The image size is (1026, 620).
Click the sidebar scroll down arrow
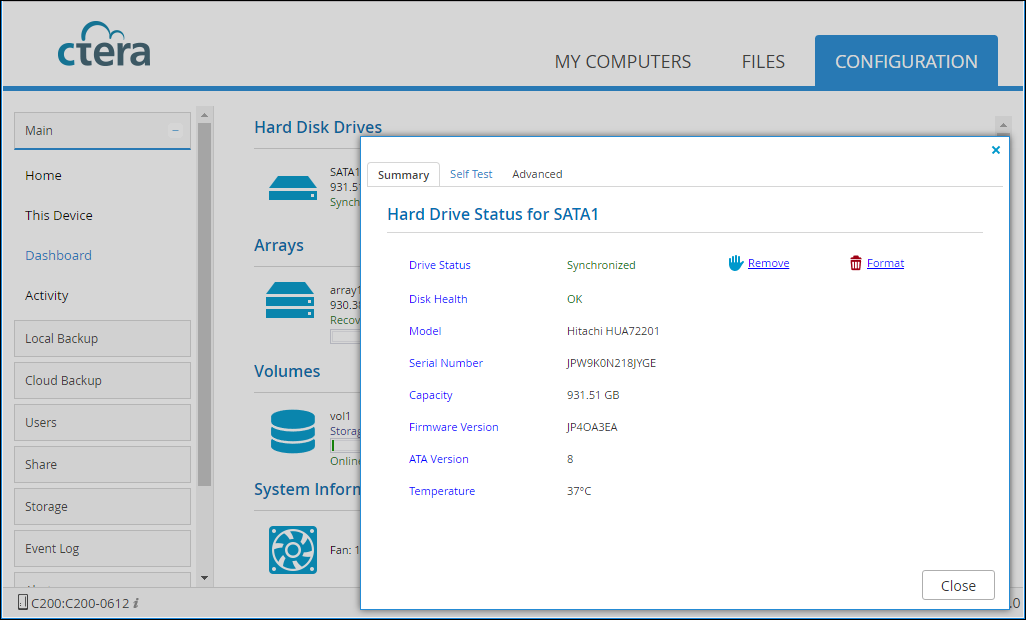[204, 578]
